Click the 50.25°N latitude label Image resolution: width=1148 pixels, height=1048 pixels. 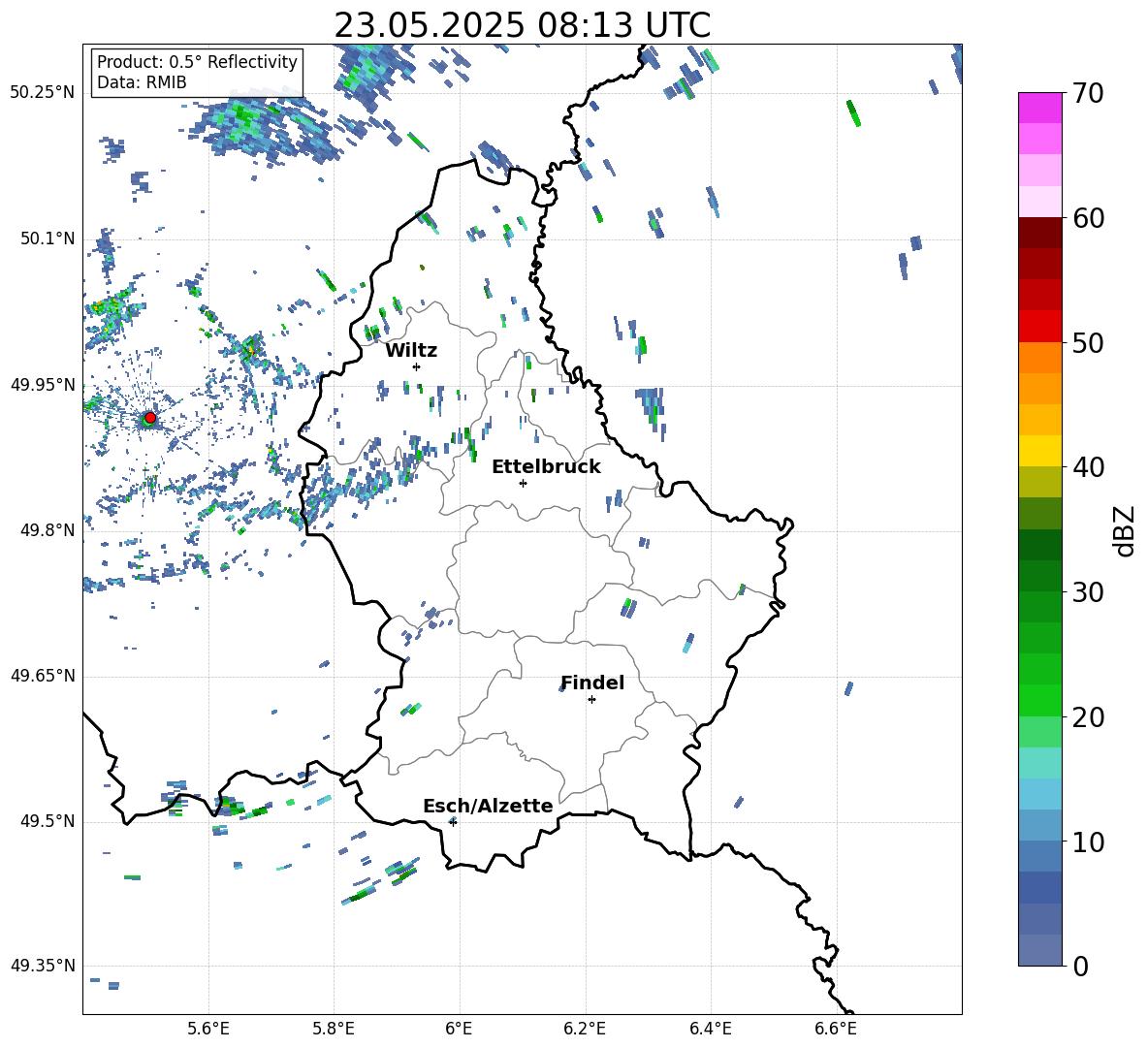pyautogui.click(x=43, y=92)
